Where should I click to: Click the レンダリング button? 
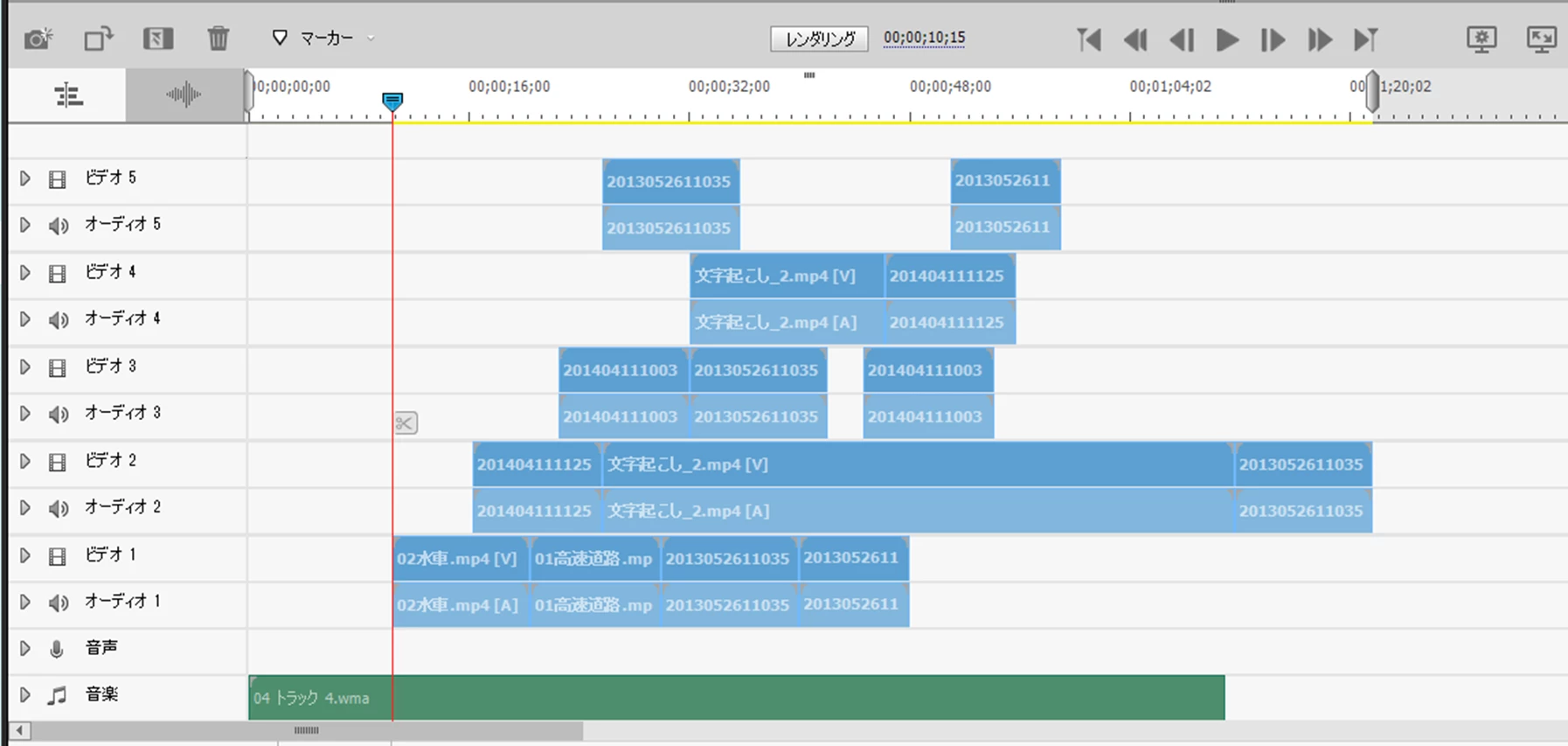click(x=819, y=38)
